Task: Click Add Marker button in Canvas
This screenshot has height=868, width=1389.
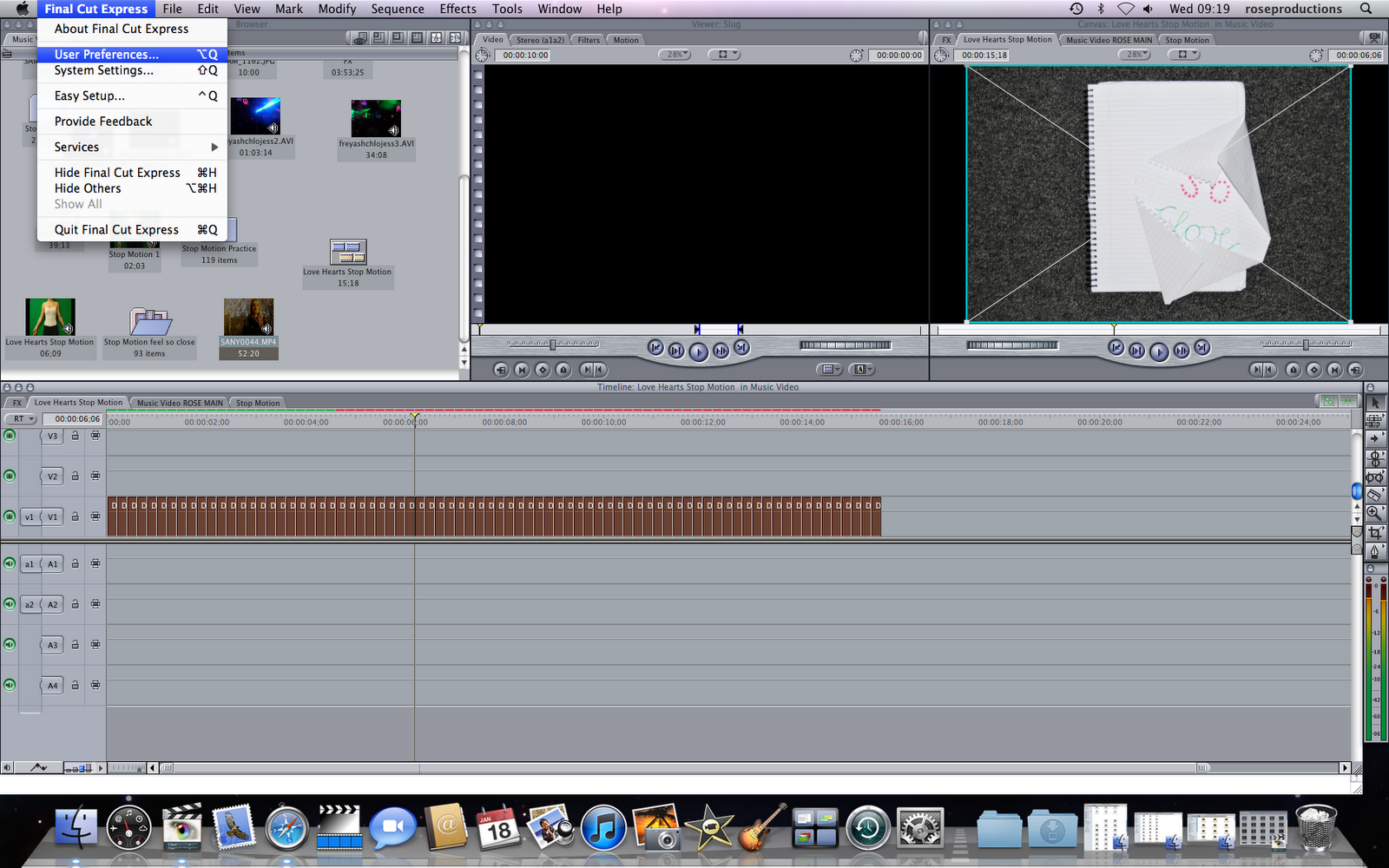Action: pos(1294,369)
